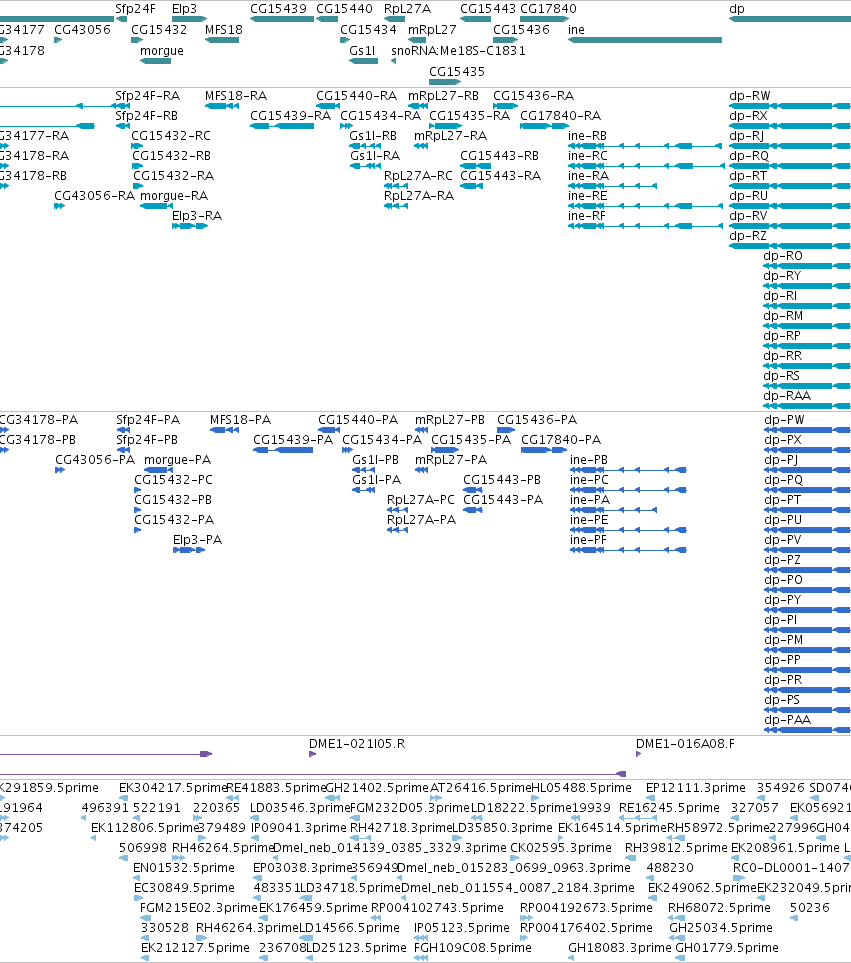Click the CG17840 gene label
The image size is (851, 963).
click(548, 9)
